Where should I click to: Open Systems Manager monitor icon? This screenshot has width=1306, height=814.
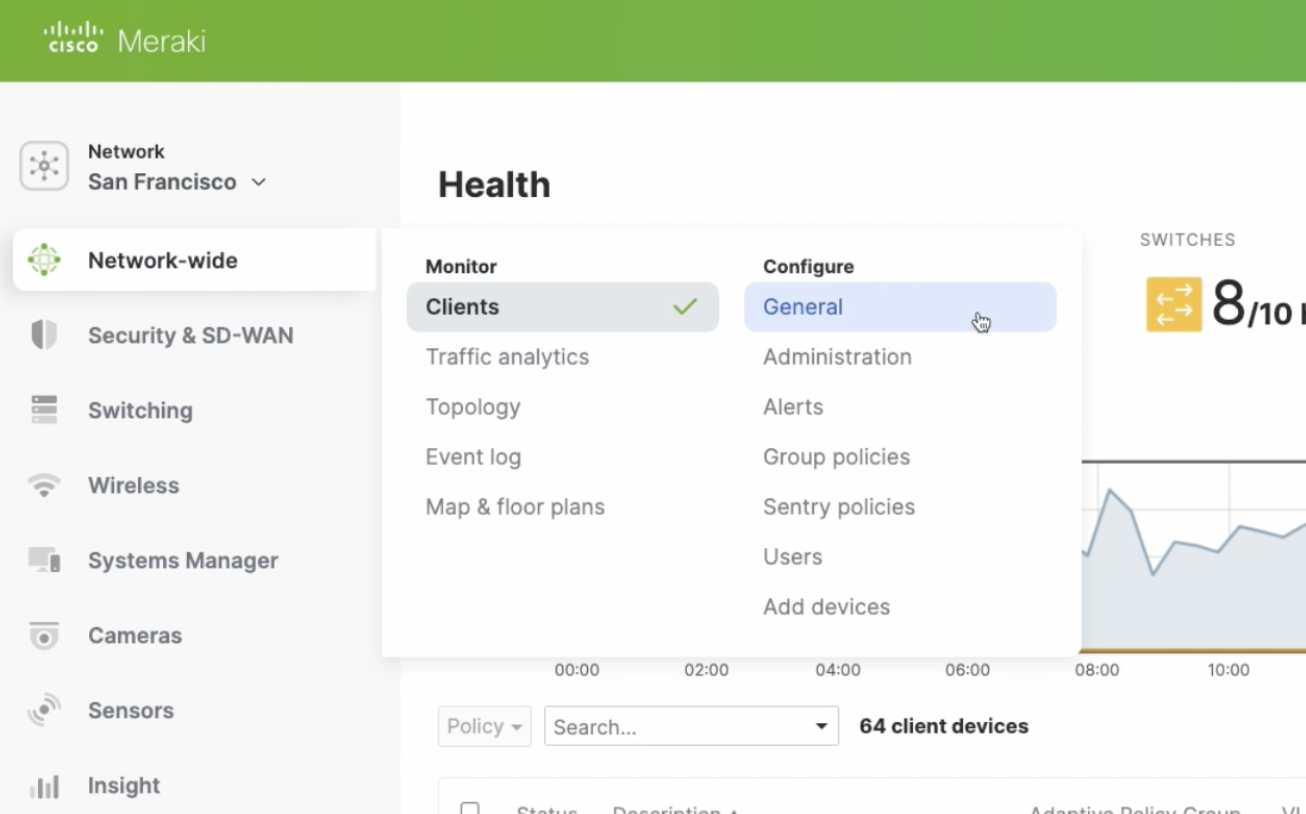point(44,560)
